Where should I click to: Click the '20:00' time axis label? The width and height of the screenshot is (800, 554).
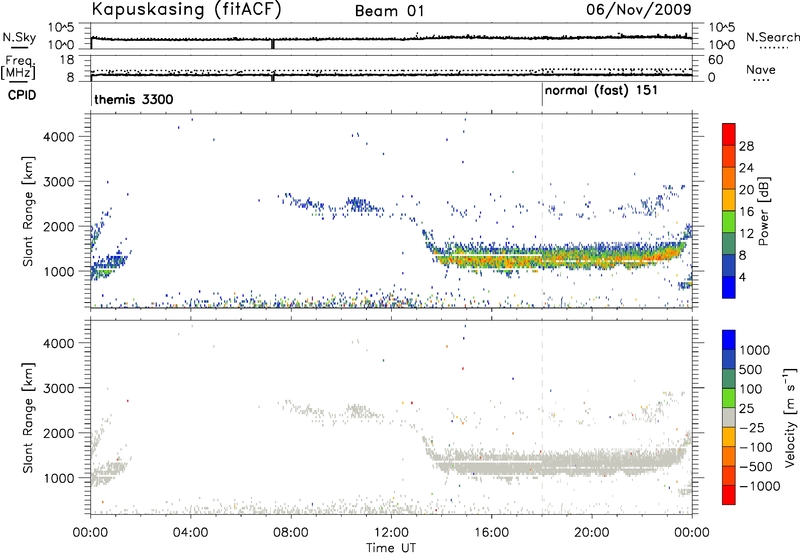(592, 533)
